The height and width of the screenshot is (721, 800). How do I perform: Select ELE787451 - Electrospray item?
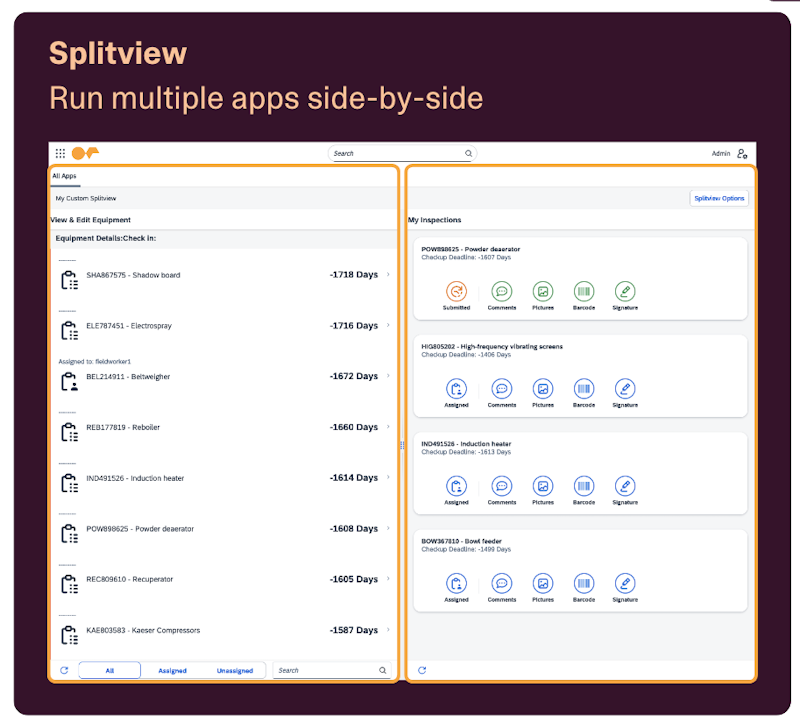coord(129,326)
